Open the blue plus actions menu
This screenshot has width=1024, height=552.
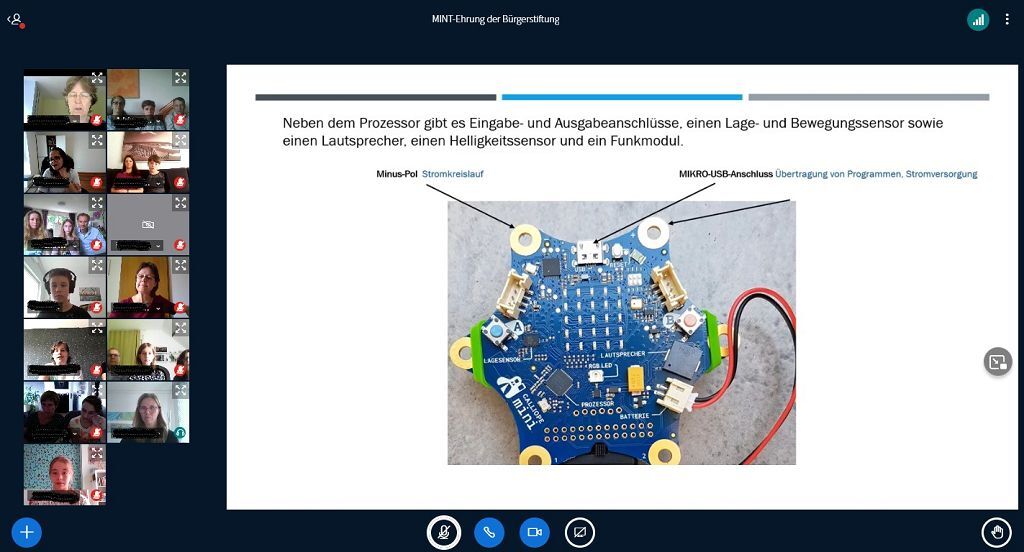(27, 532)
